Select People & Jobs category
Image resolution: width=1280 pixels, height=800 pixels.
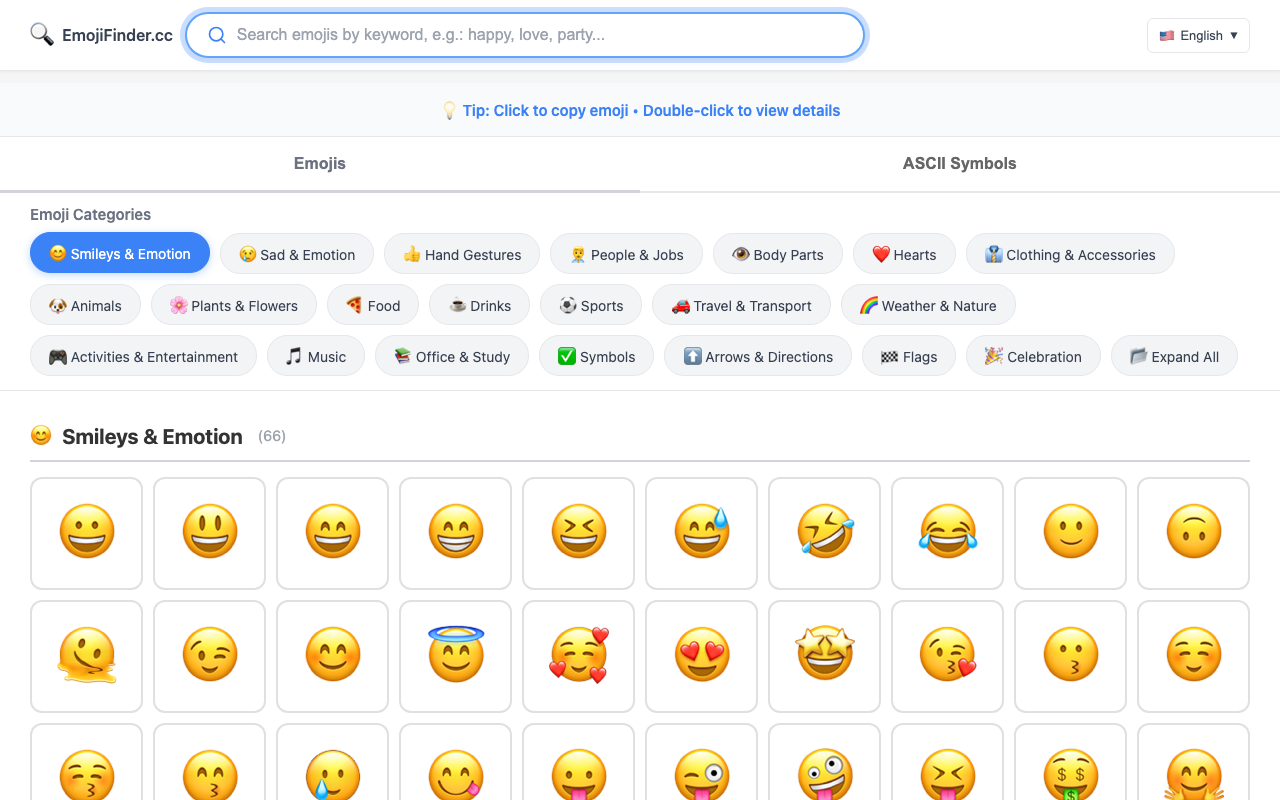626,254
